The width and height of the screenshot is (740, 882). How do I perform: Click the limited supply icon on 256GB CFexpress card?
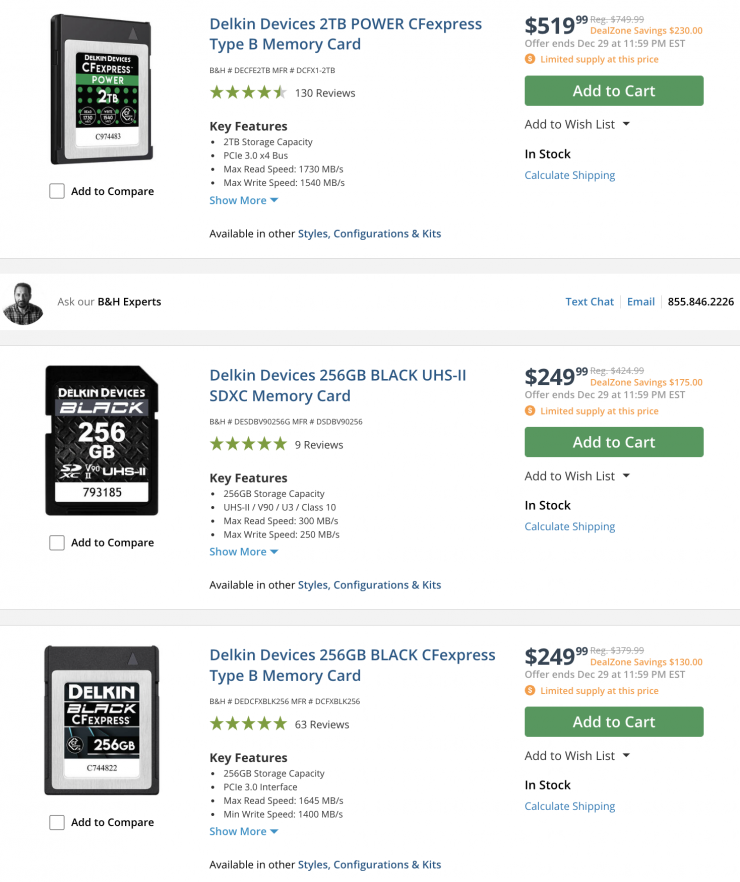[530, 691]
